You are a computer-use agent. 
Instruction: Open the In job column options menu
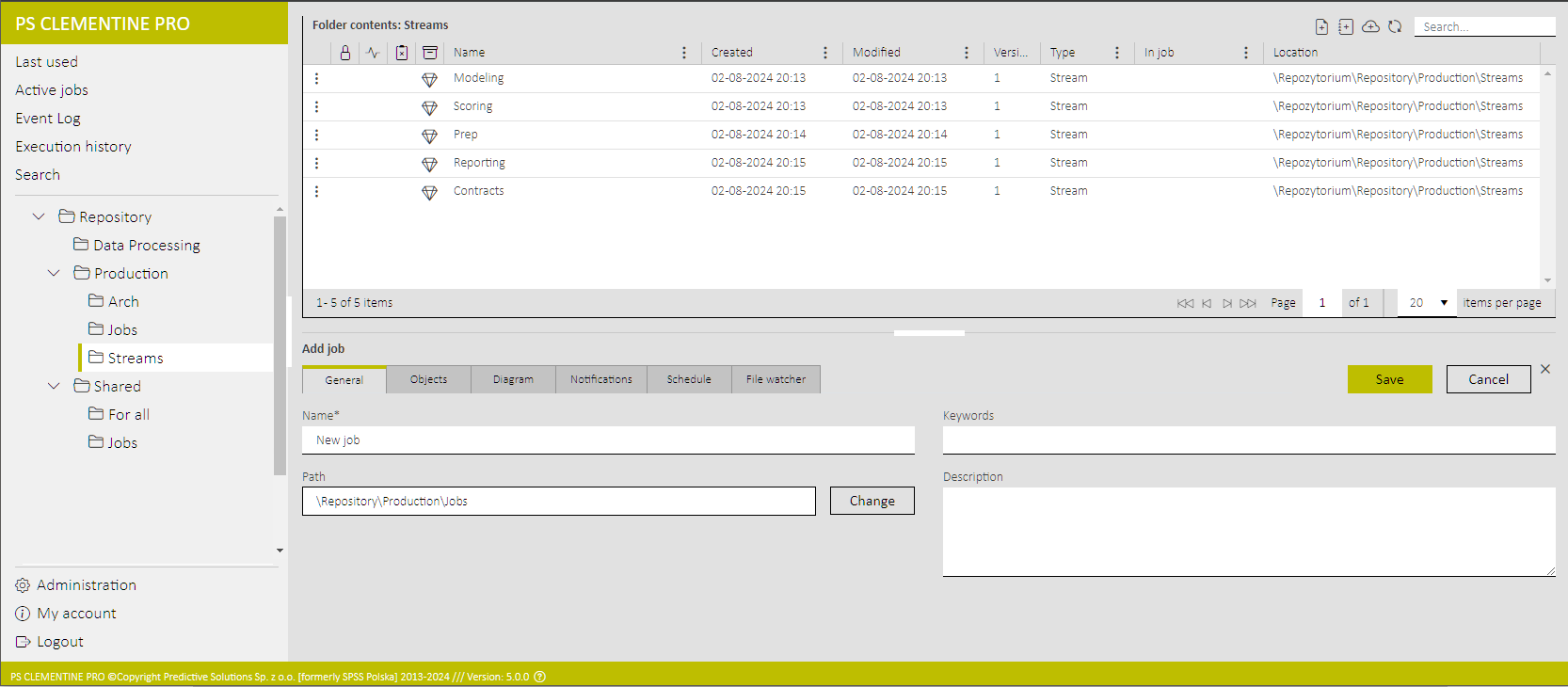point(1246,53)
